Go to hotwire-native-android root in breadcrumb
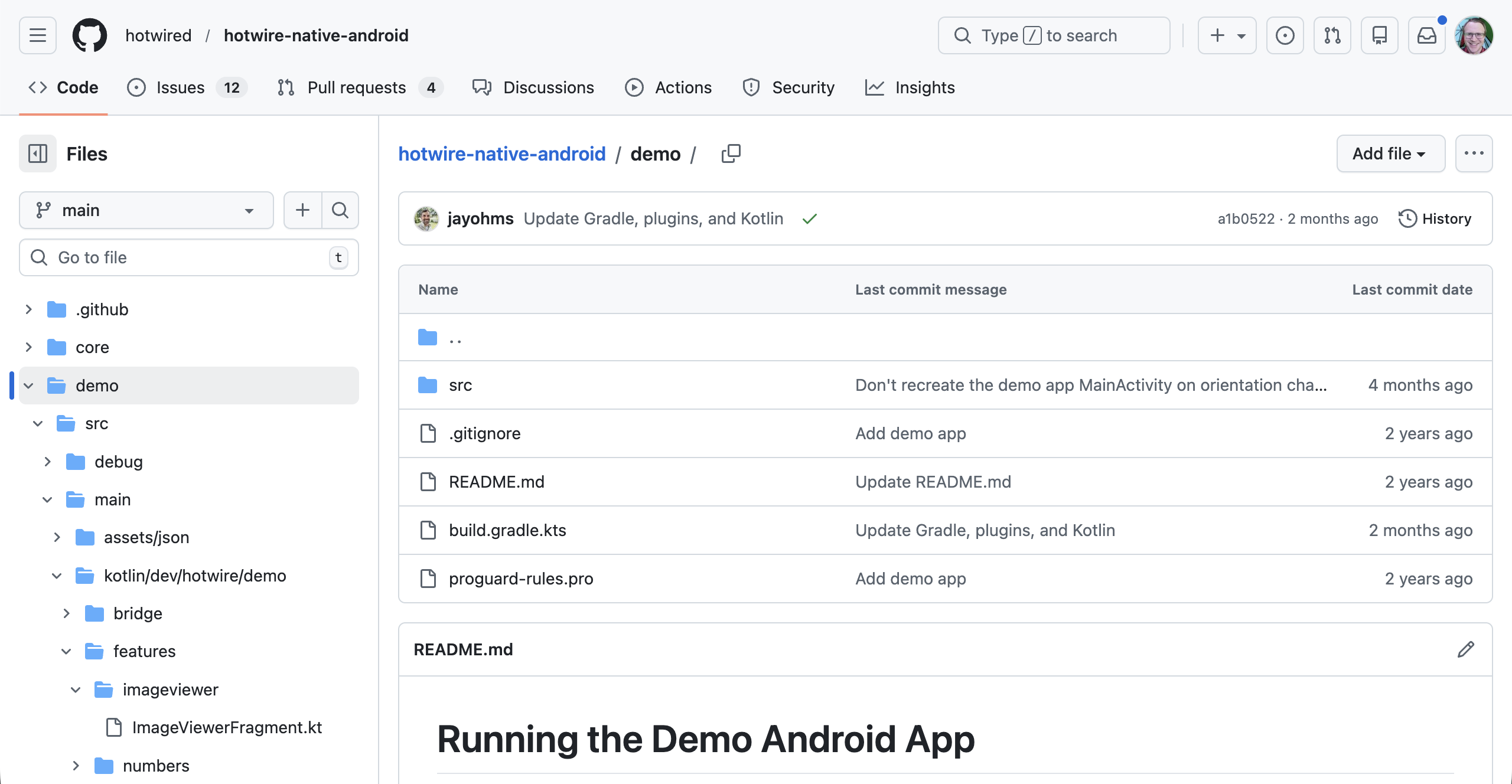This screenshot has height=784, width=1512. [x=502, y=153]
